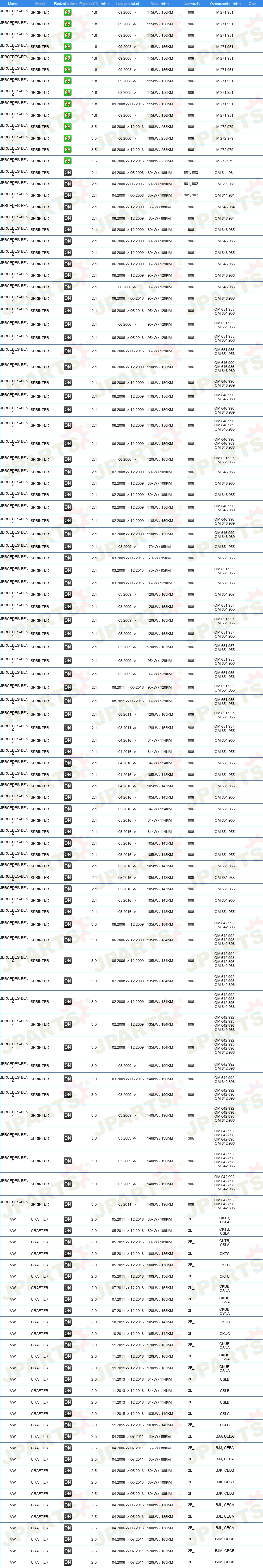Click the Rodzaj paliwa column header
263x1568 pixels.
pos(65,3)
